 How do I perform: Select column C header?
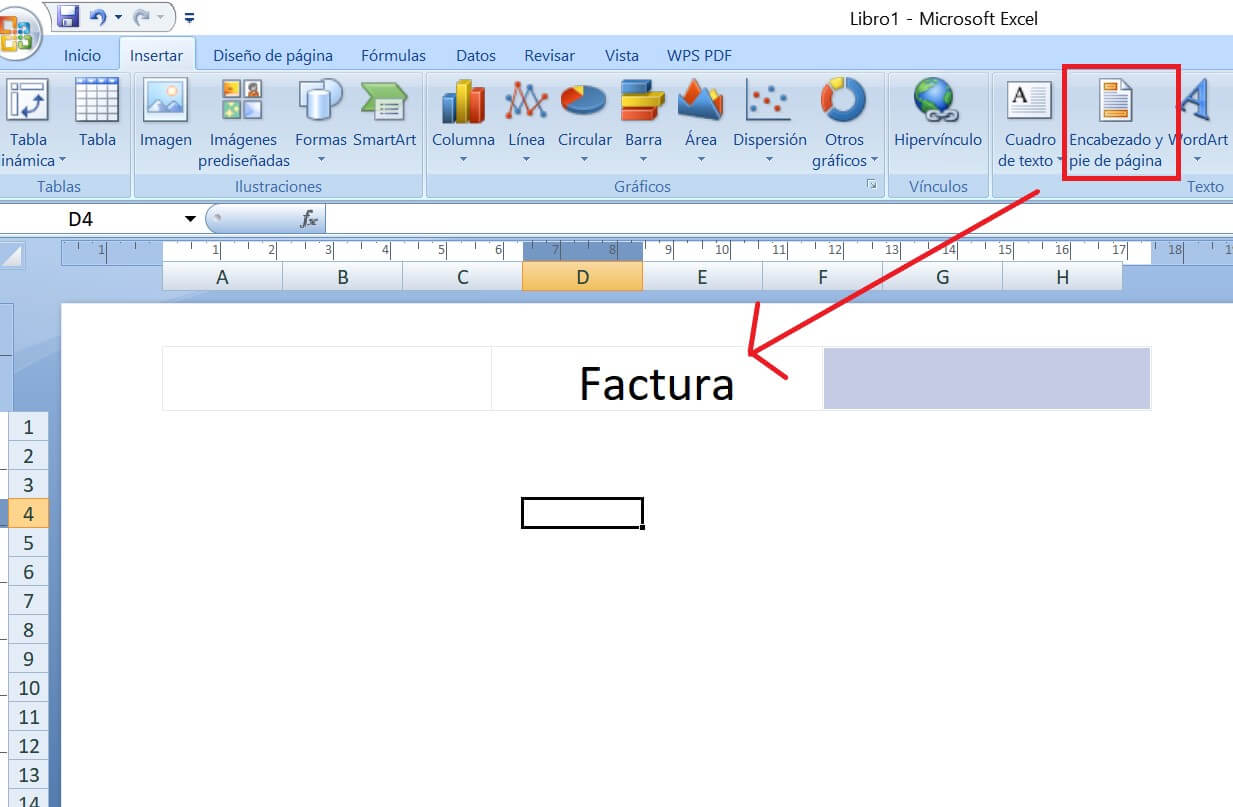(462, 277)
